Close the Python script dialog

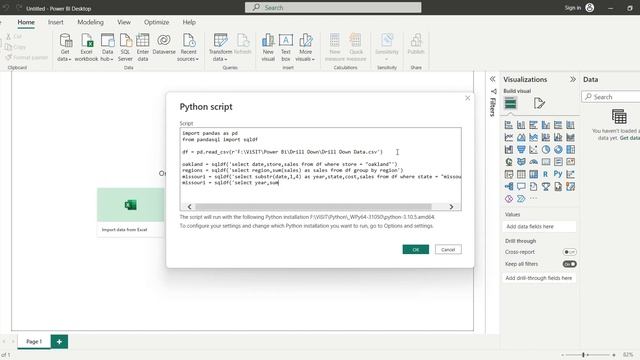(467, 98)
